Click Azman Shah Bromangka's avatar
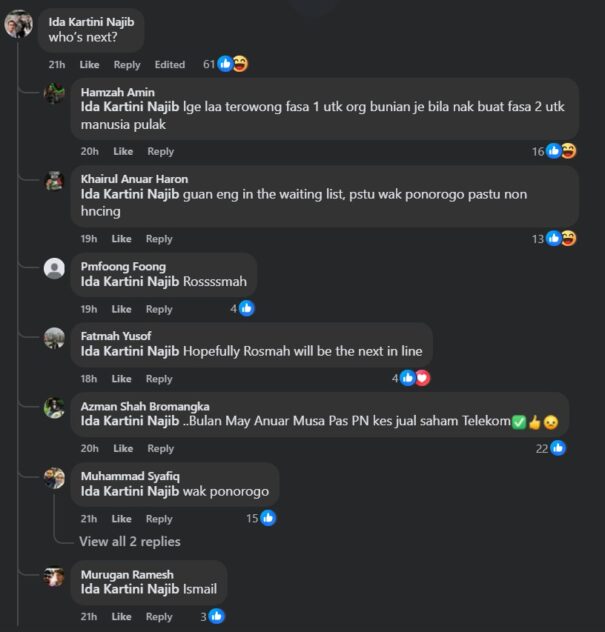Screen dimensions: 605x632 tap(55, 408)
